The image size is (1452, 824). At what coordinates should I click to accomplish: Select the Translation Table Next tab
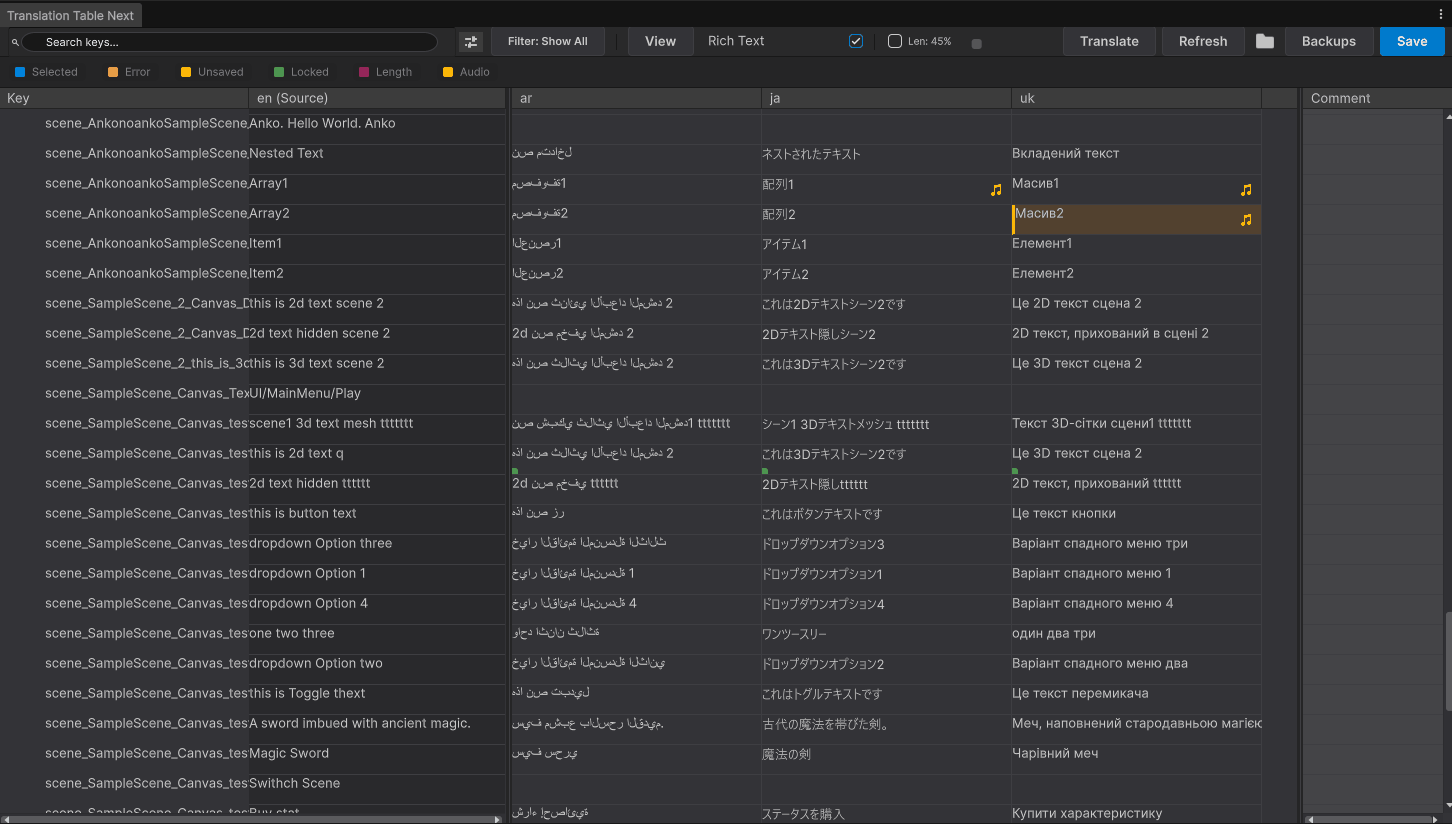[x=71, y=16]
